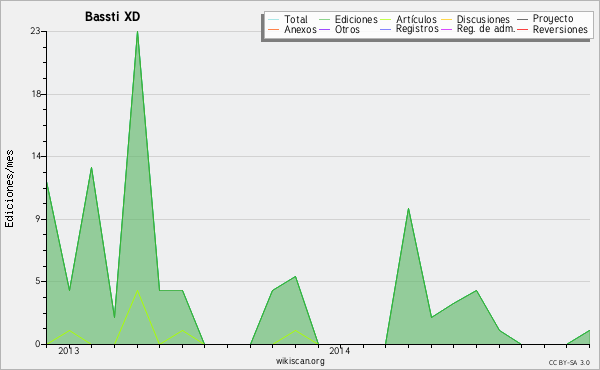Select the 'Discusiones' legend entry
600x370 pixels.
coord(483,19)
